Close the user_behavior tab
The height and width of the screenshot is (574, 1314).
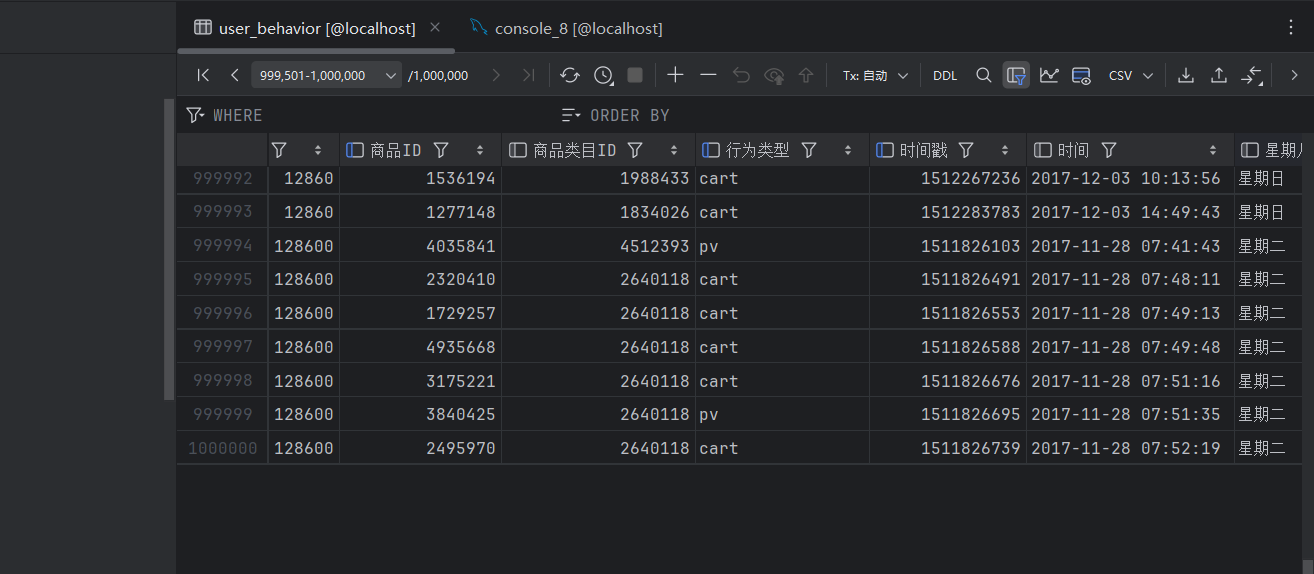tap(434, 28)
